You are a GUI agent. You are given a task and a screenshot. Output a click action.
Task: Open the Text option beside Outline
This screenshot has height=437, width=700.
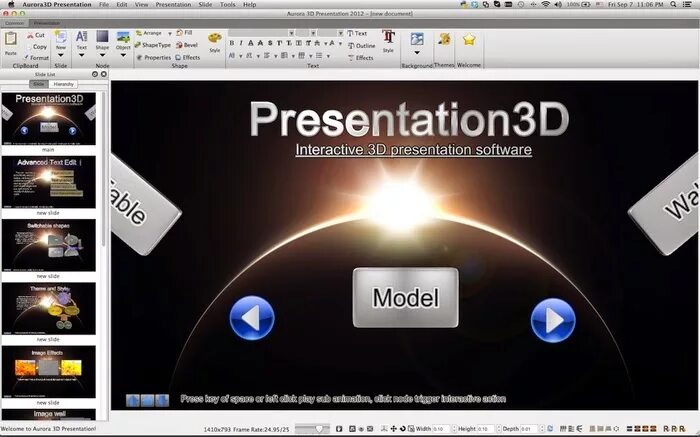[x=357, y=33]
